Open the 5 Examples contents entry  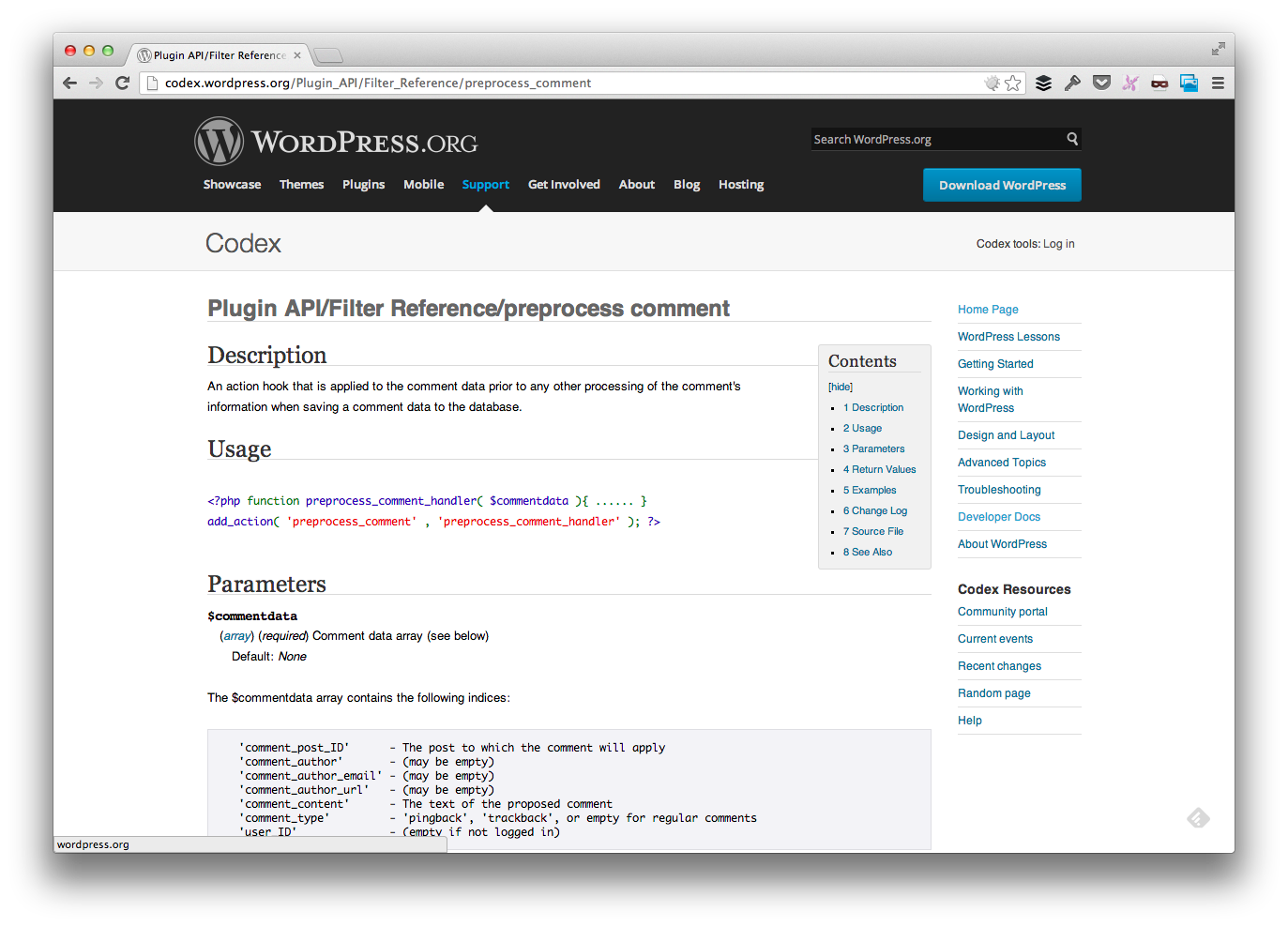pyautogui.click(x=869, y=490)
